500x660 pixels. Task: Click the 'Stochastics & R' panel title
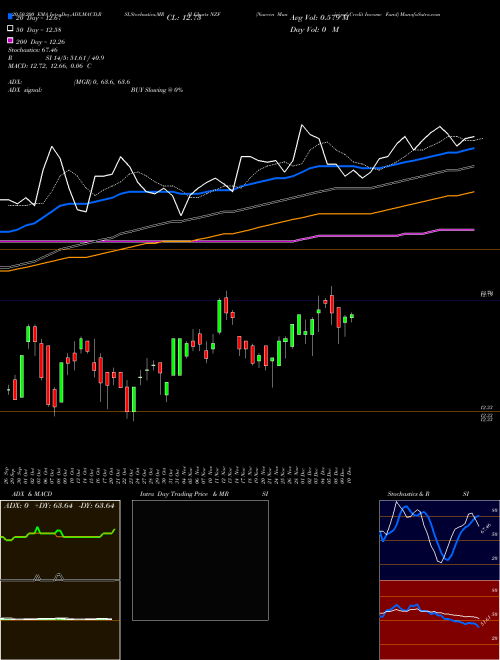tap(408, 494)
